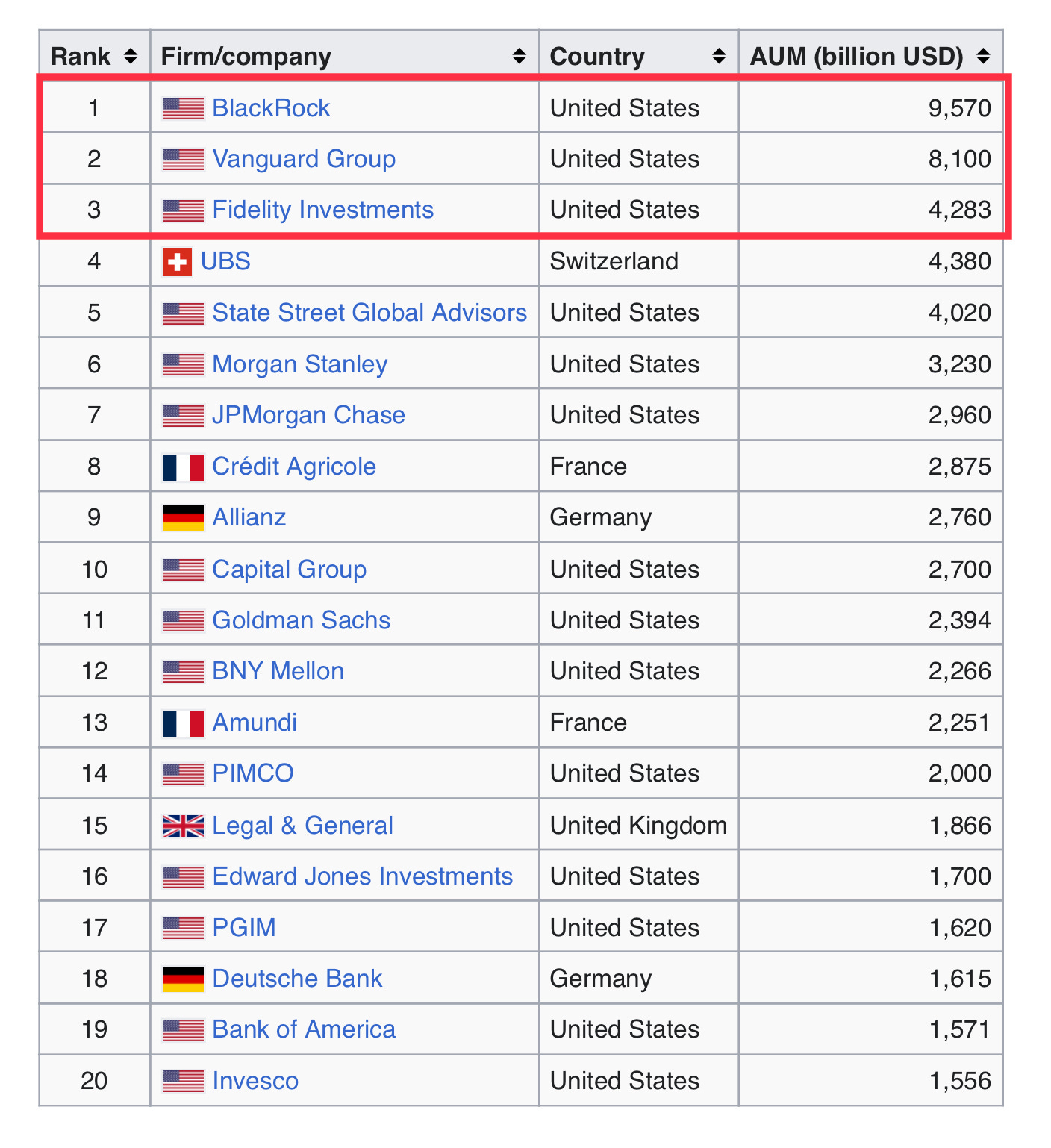Open the BlackRock link
The height and width of the screenshot is (1148, 1051).
pyautogui.click(x=271, y=108)
